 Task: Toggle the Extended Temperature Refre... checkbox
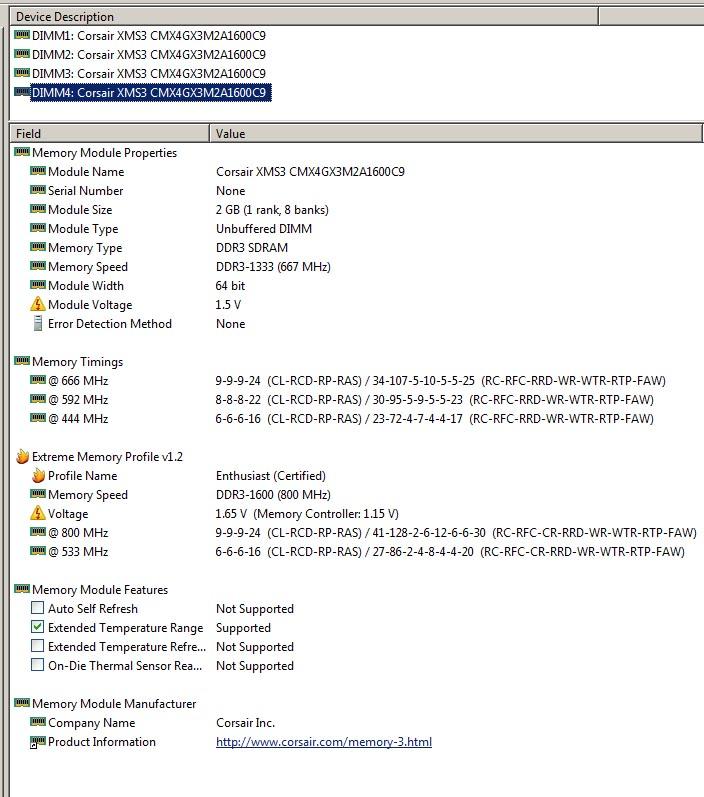click(x=37, y=646)
